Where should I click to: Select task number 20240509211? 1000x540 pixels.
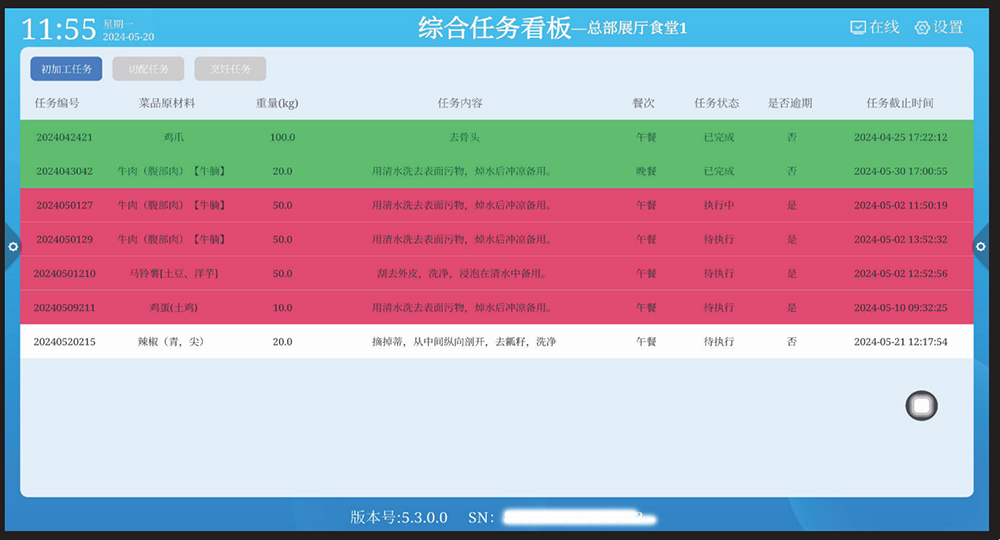click(64, 307)
